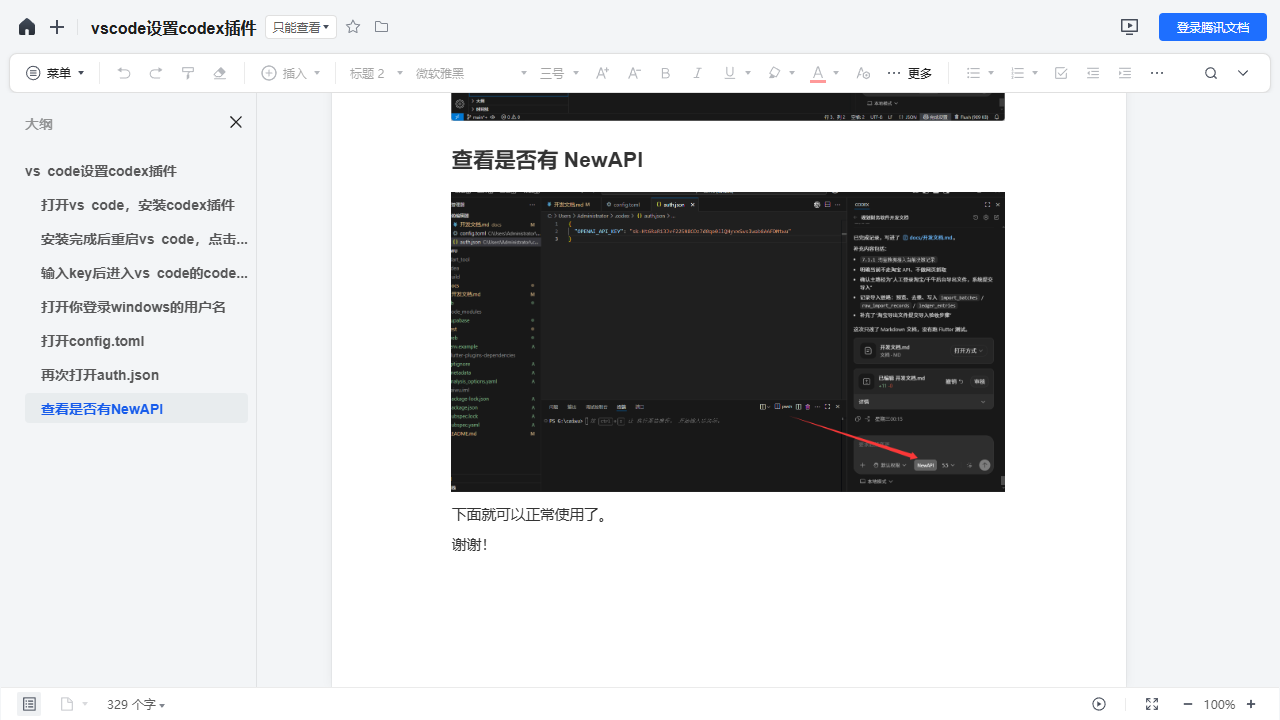Viewport: 1280px width, 720px height.
Task: Jump to outline item 输入key后进入vs code
Action: (x=144, y=273)
